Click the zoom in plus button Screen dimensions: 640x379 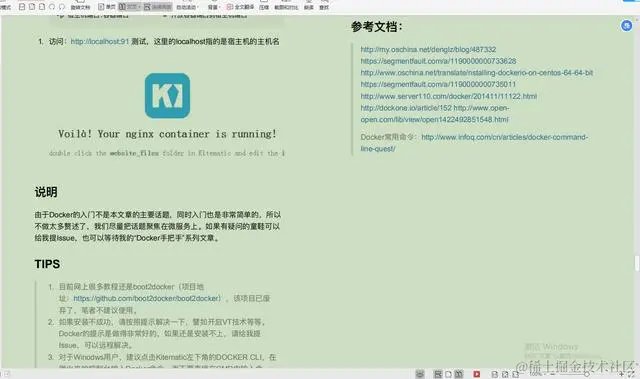coord(621,374)
